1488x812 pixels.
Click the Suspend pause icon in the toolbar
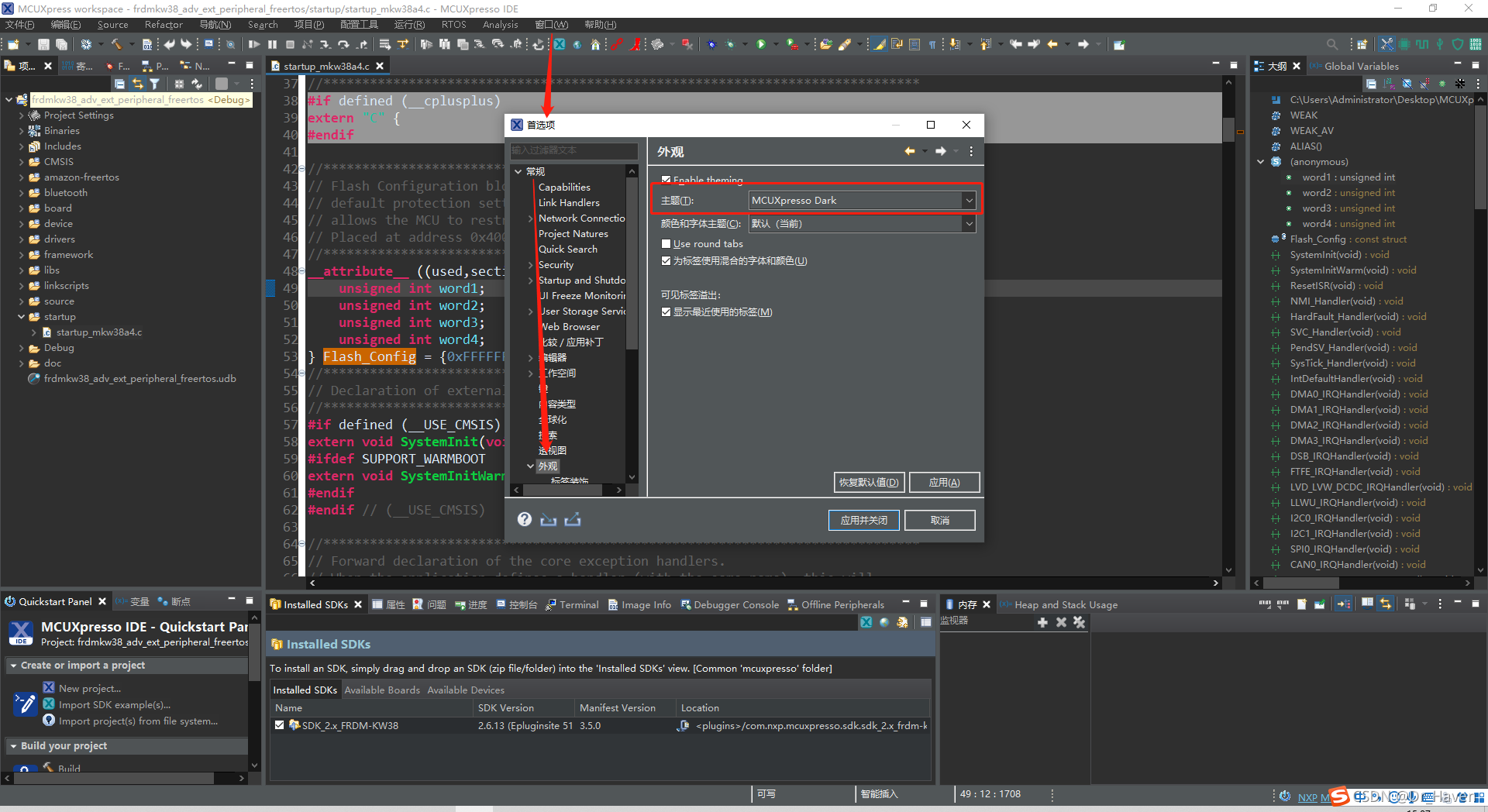272,44
